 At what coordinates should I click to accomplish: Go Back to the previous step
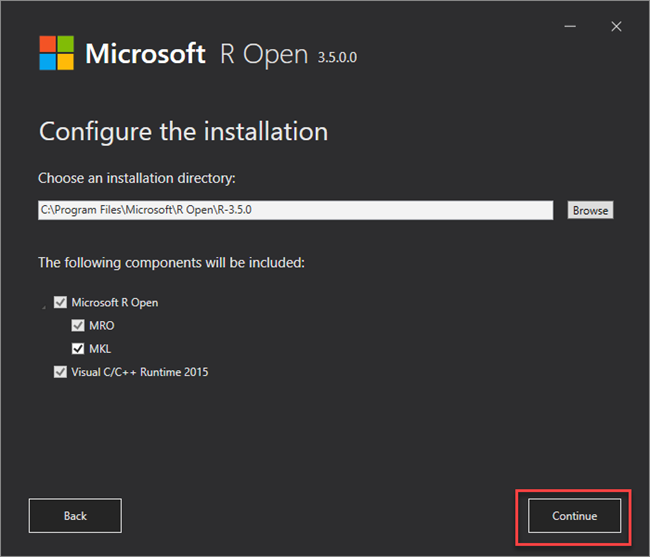(75, 516)
